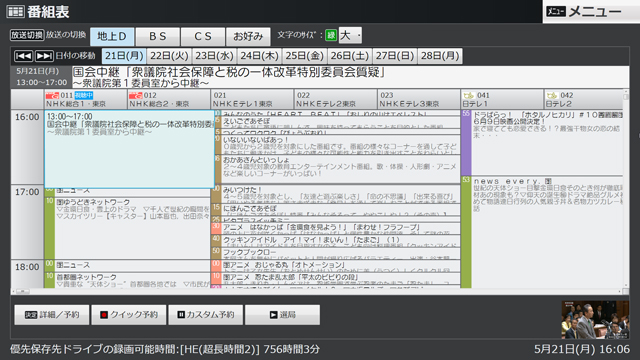Click the 16:00 time label
The width and height of the screenshot is (640, 360).
pos(27,117)
